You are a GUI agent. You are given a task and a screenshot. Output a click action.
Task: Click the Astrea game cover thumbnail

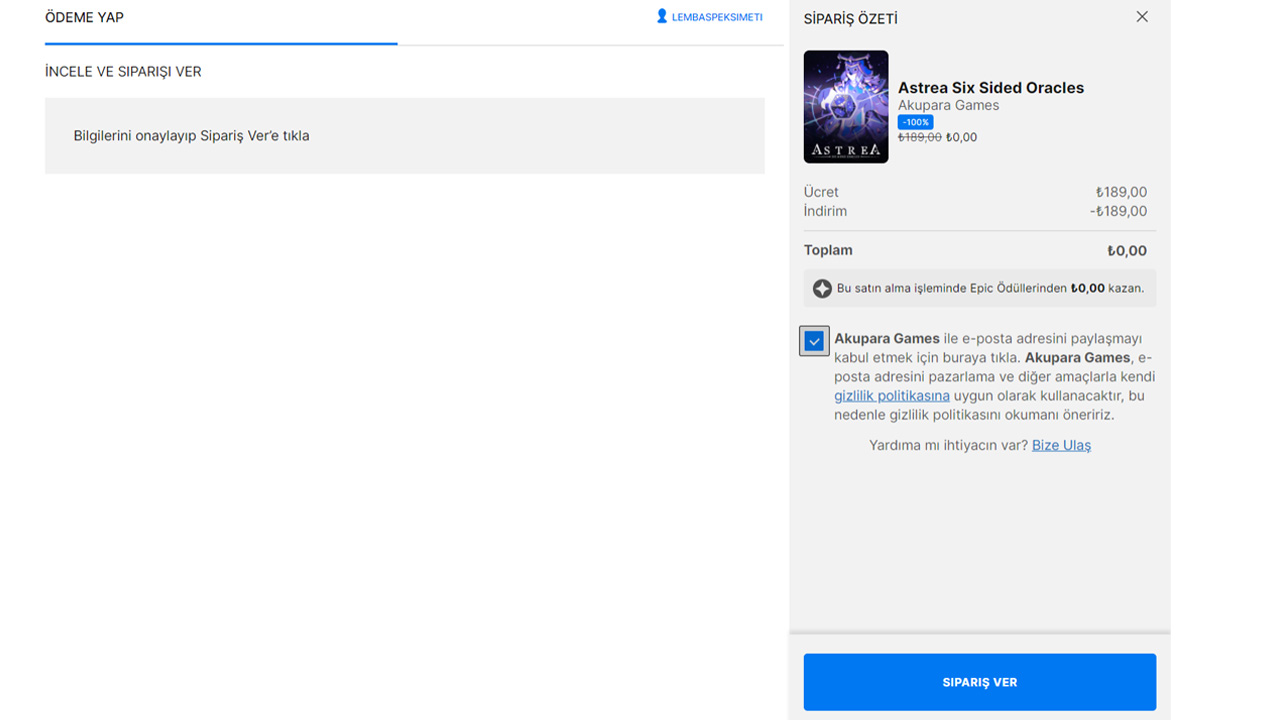846,107
